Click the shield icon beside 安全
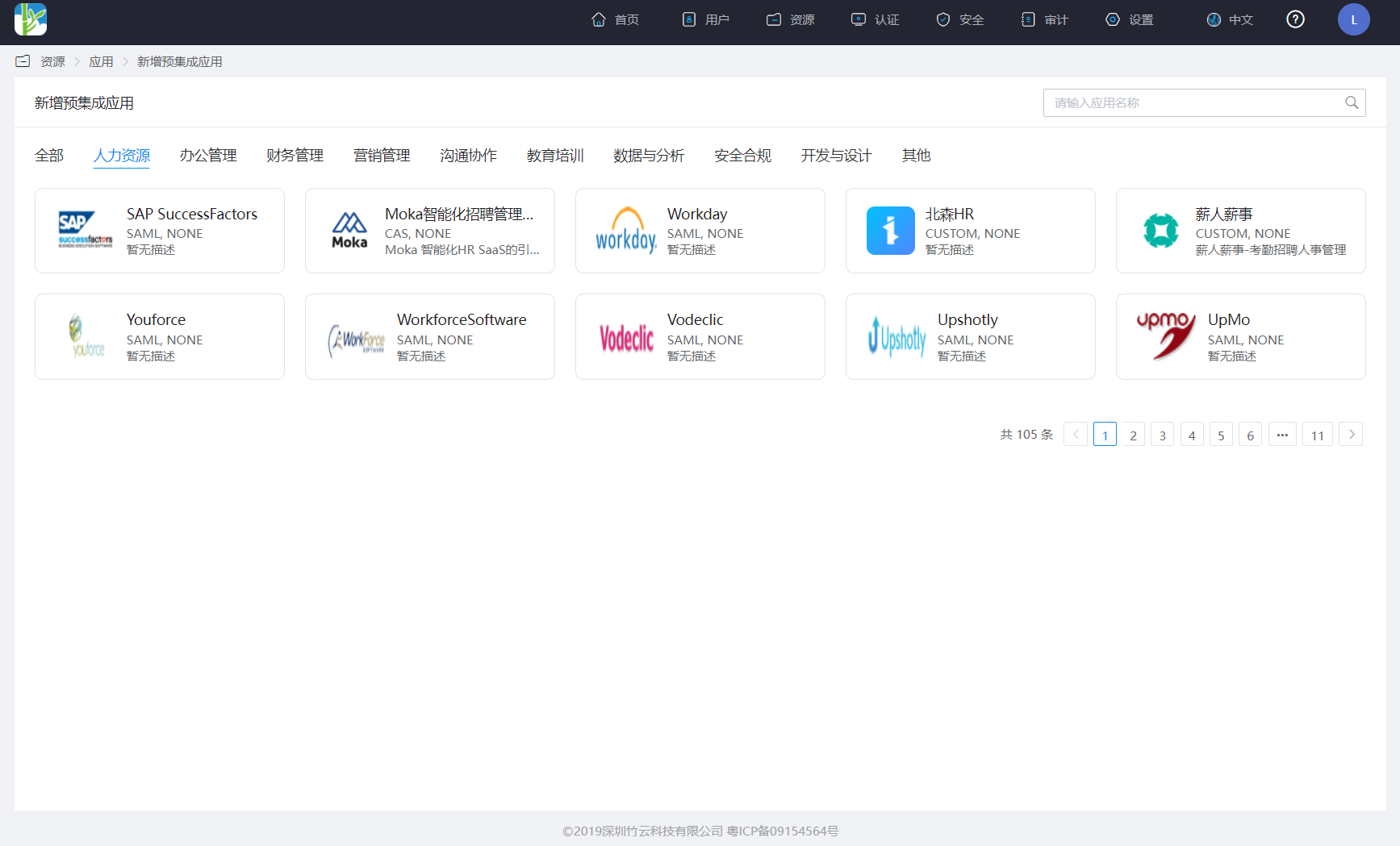The width and height of the screenshot is (1400, 846). 943,19
